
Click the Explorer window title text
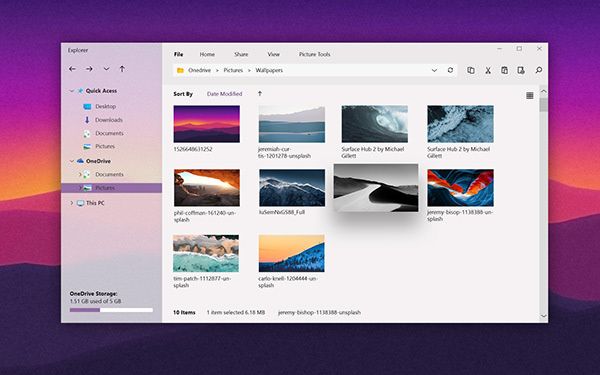pos(78,50)
